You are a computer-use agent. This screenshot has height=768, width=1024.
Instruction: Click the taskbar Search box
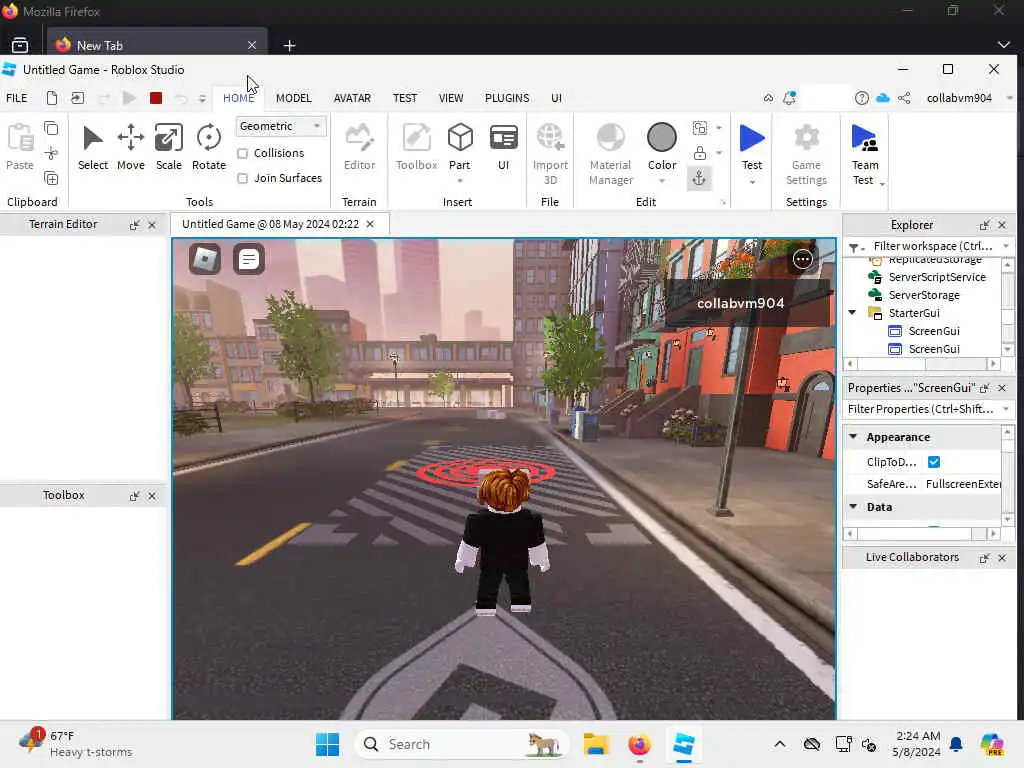click(x=460, y=744)
